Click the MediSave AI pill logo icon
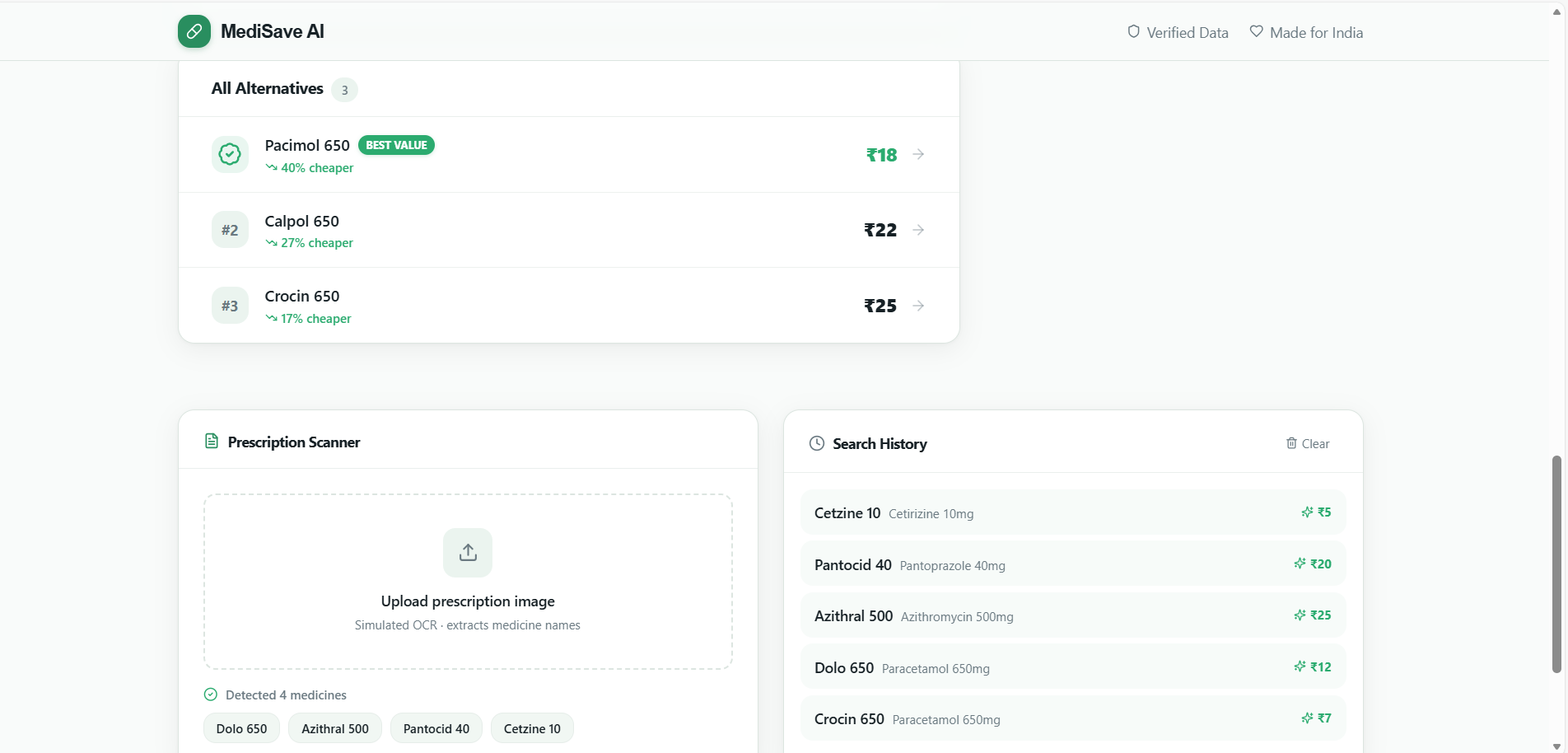 [194, 31]
